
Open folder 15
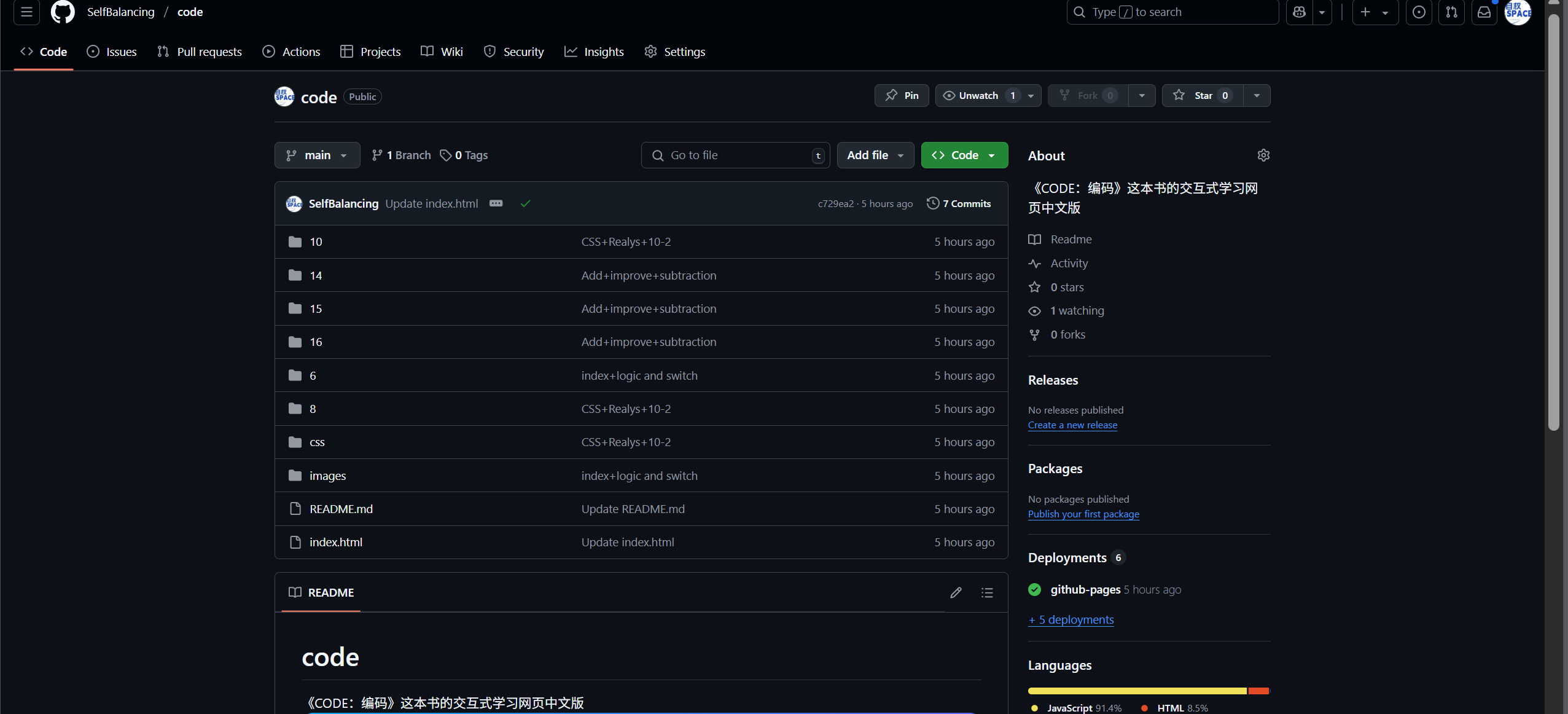click(316, 308)
